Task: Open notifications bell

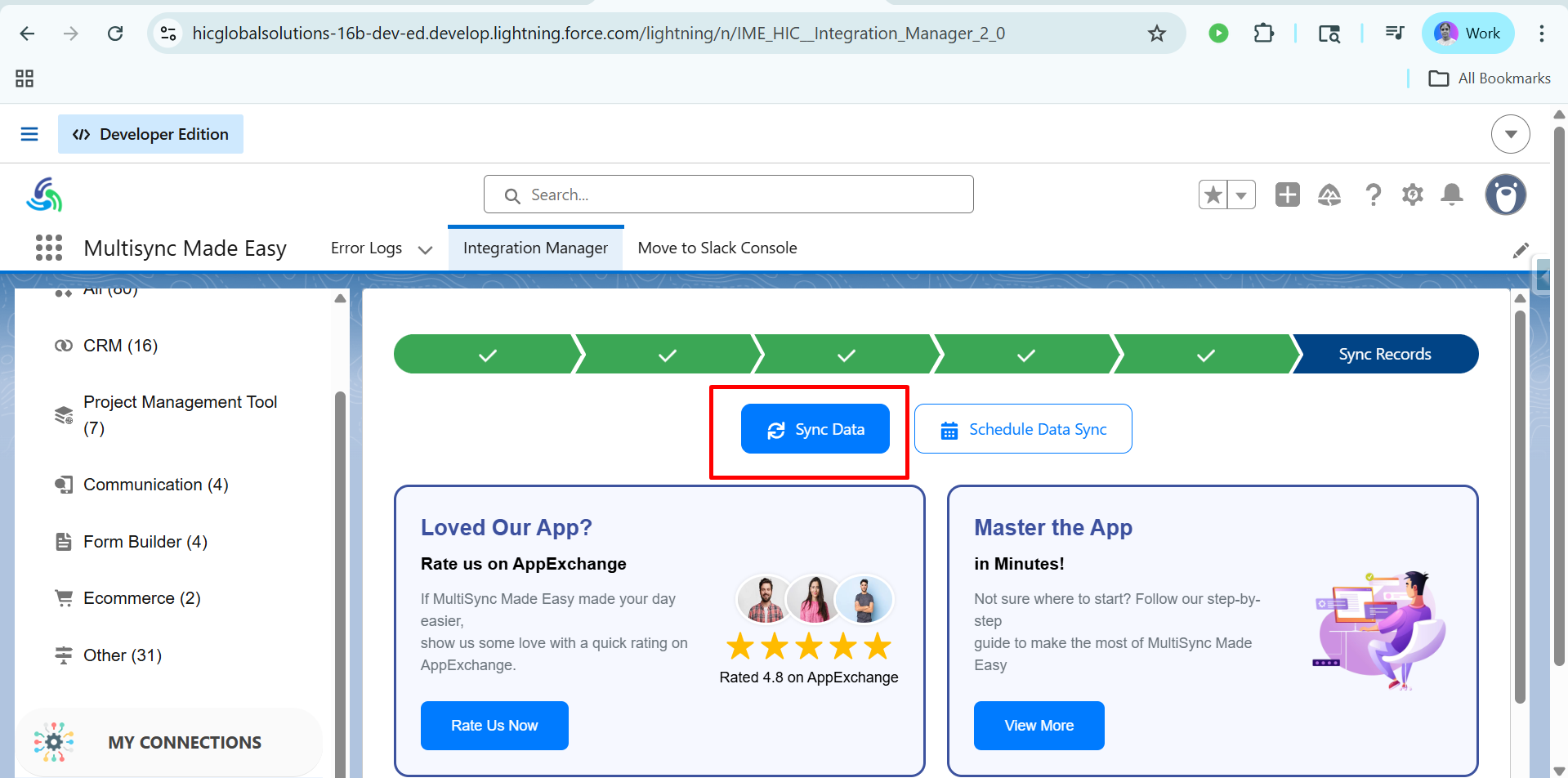Action: (1452, 194)
